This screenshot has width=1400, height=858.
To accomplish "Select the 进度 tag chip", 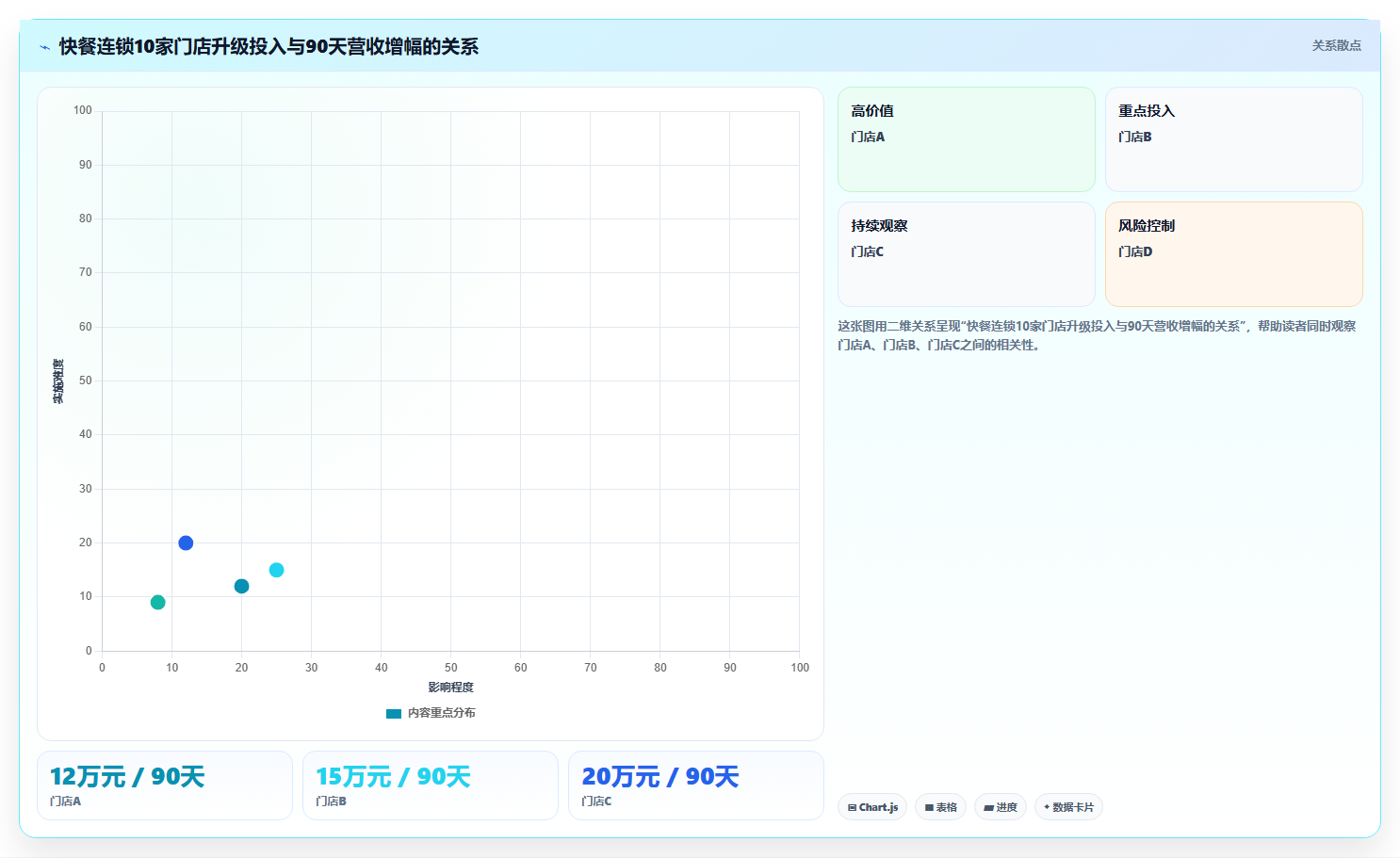I will click(x=1000, y=807).
